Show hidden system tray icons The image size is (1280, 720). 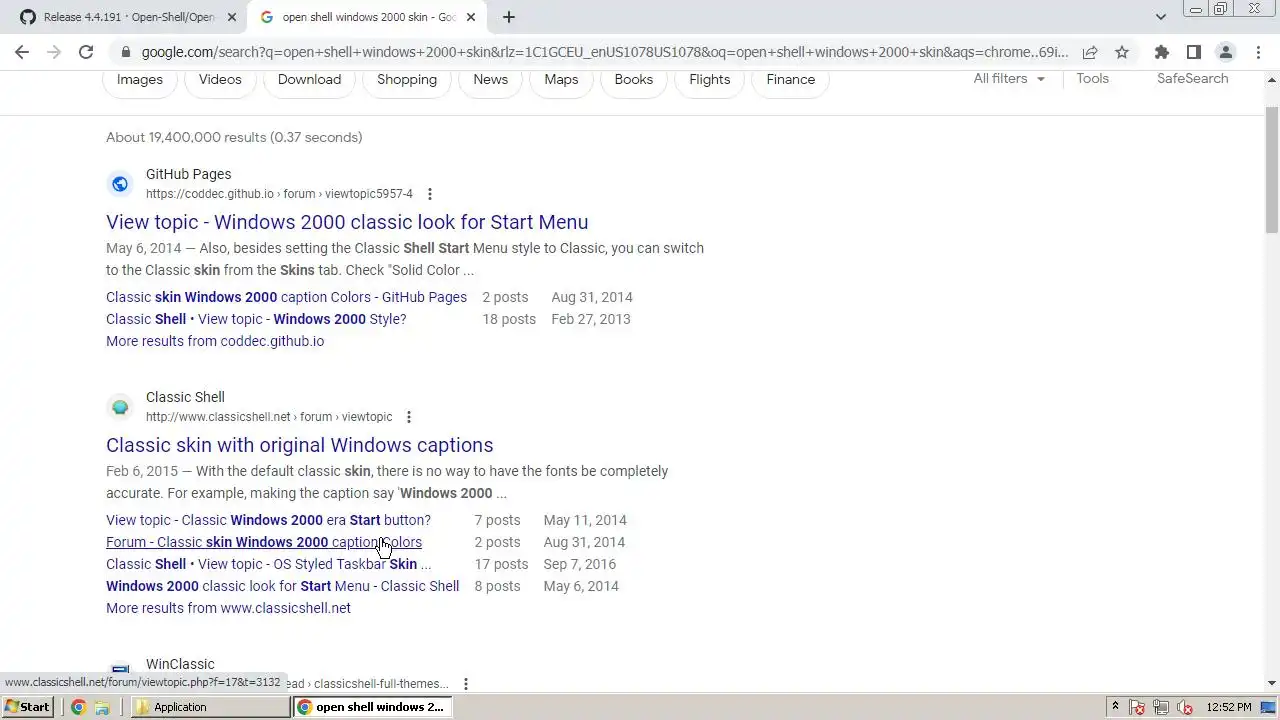1116,707
